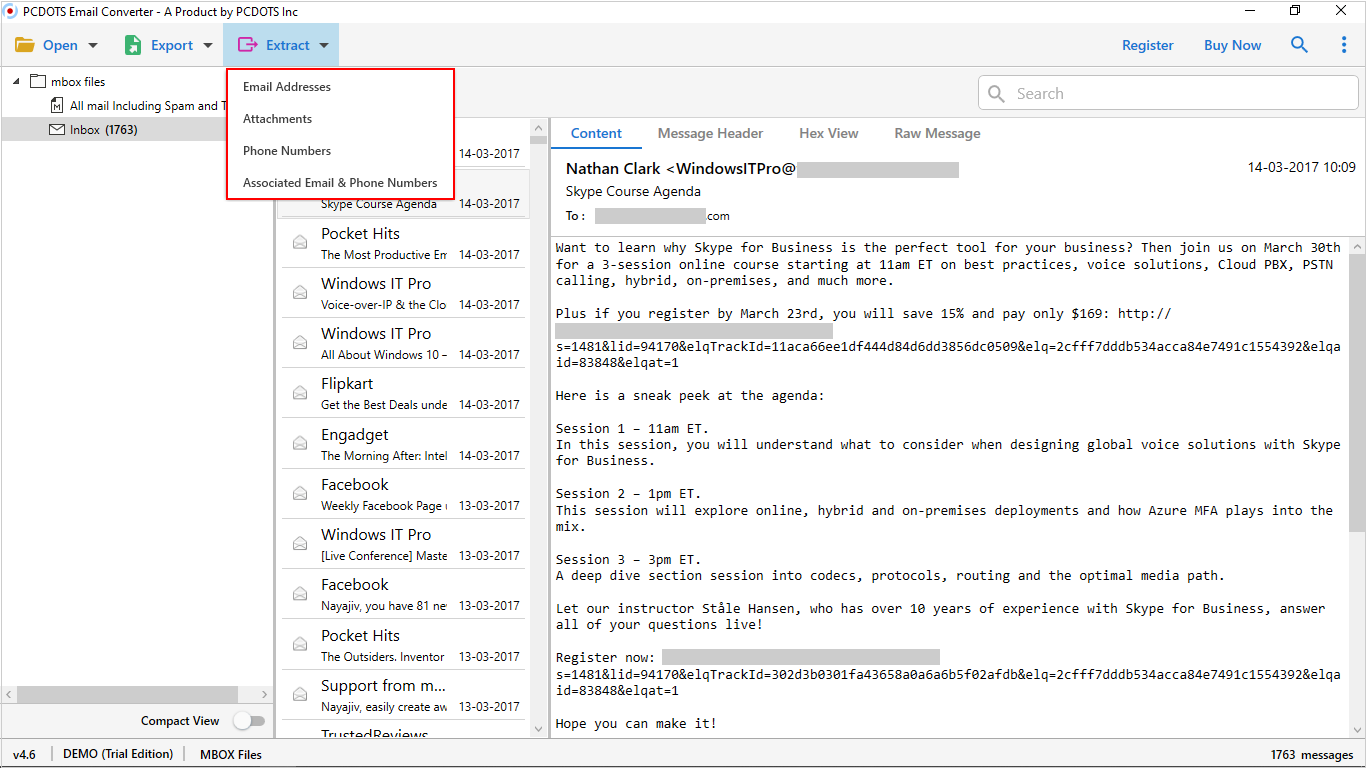
Task: Click the MBOX Files status bar label
Action: click(x=231, y=754)
